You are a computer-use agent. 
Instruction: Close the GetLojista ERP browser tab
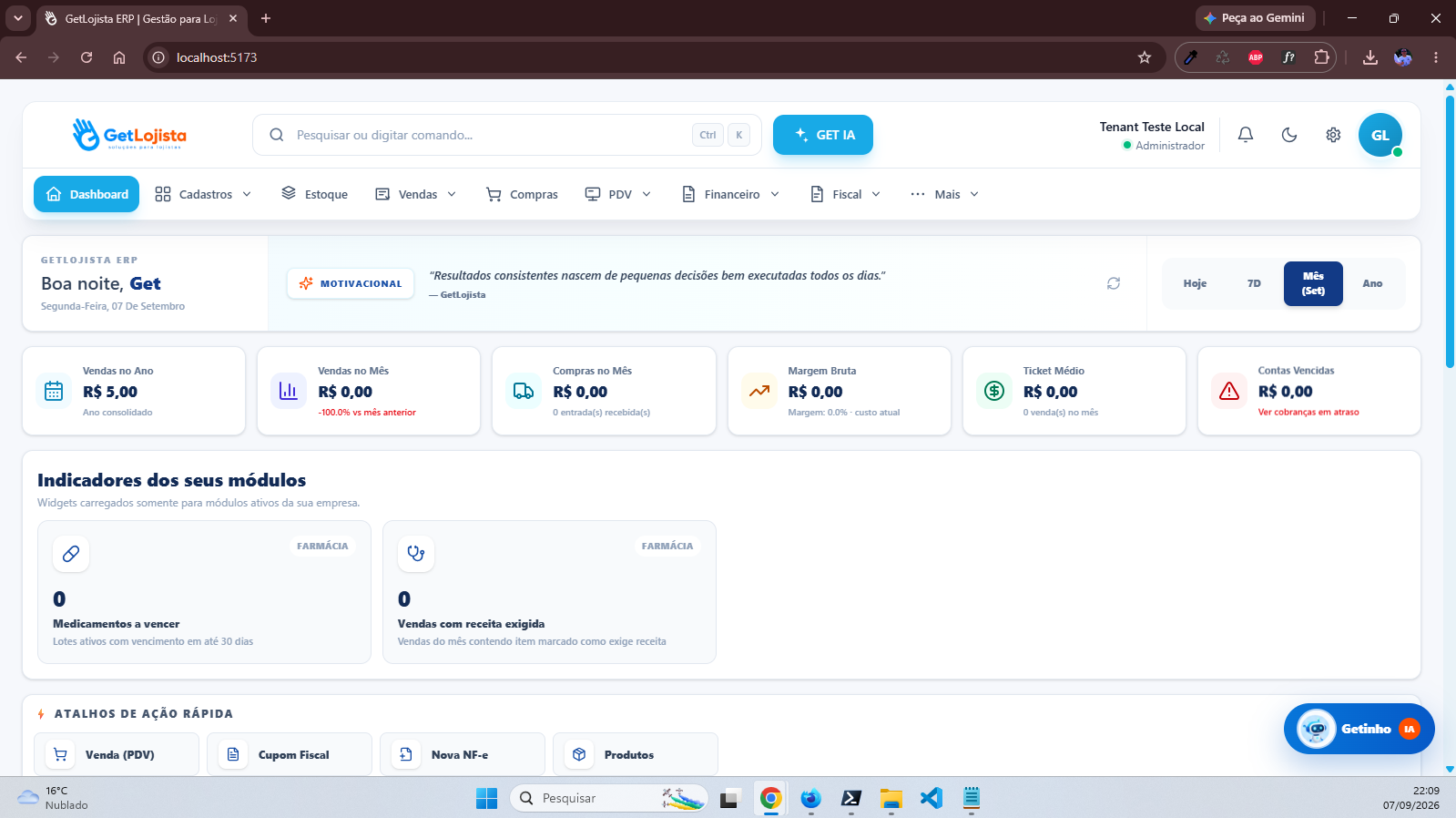tap(233, 18)
